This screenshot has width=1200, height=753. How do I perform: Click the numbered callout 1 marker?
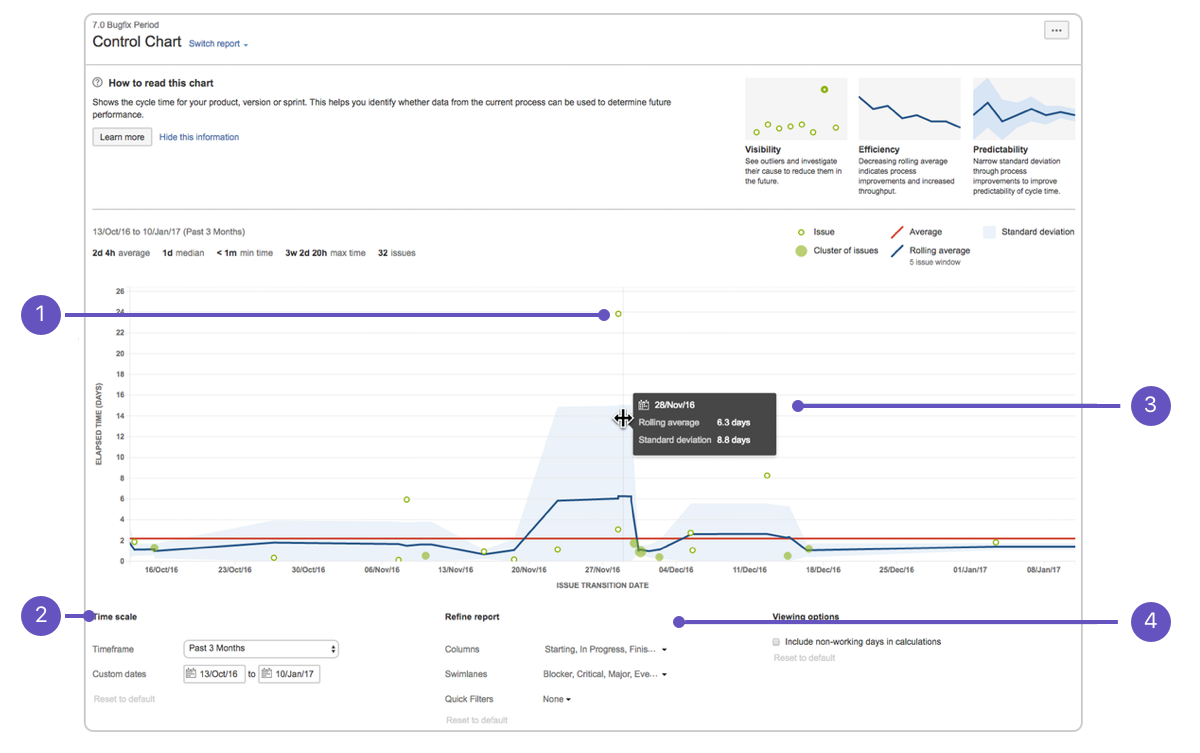coord(41,316)
